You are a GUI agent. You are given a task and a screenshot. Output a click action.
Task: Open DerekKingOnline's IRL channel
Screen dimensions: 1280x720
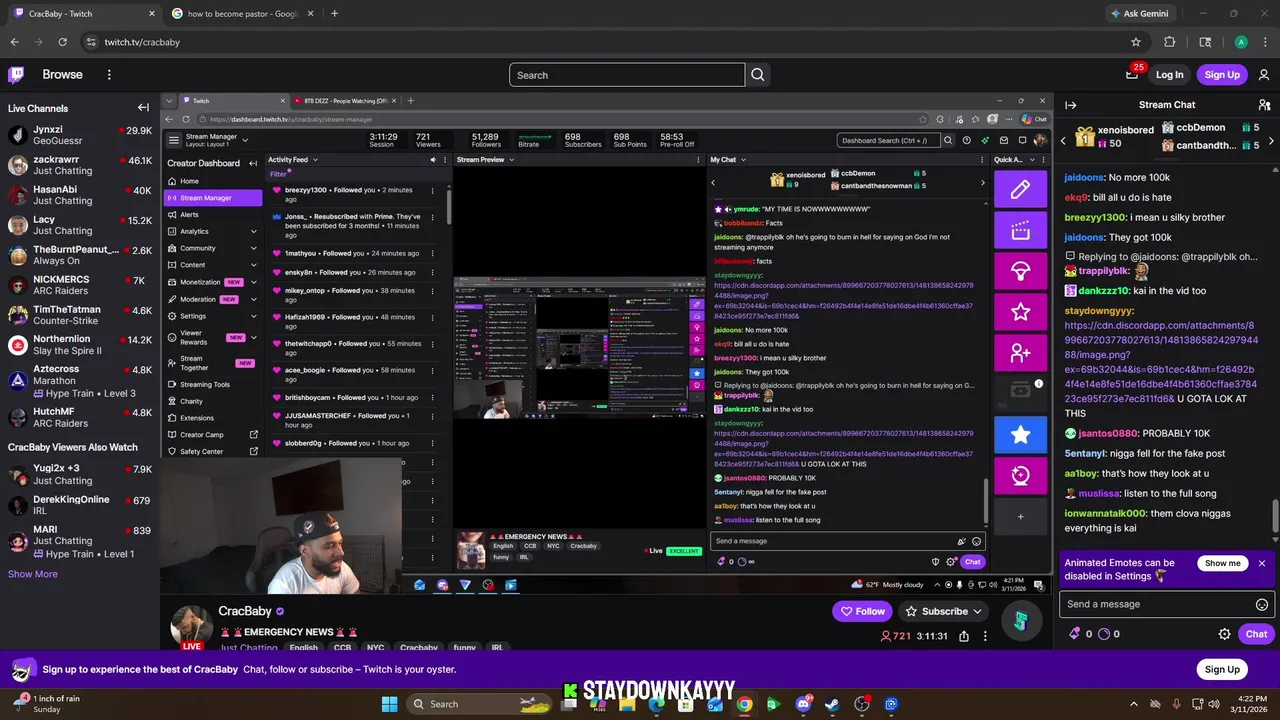(80, 505)
